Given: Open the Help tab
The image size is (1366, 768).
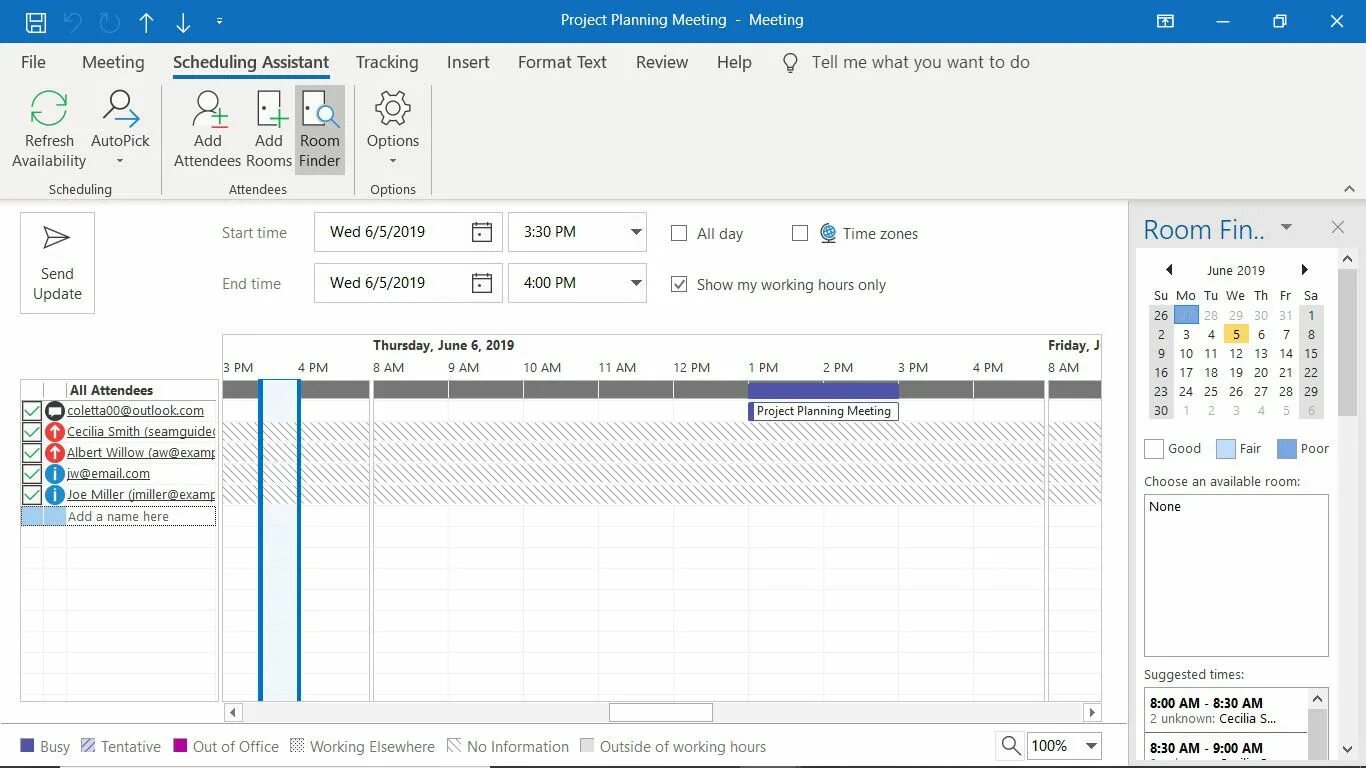Looking at the screenshot, I should click(734, 62).
